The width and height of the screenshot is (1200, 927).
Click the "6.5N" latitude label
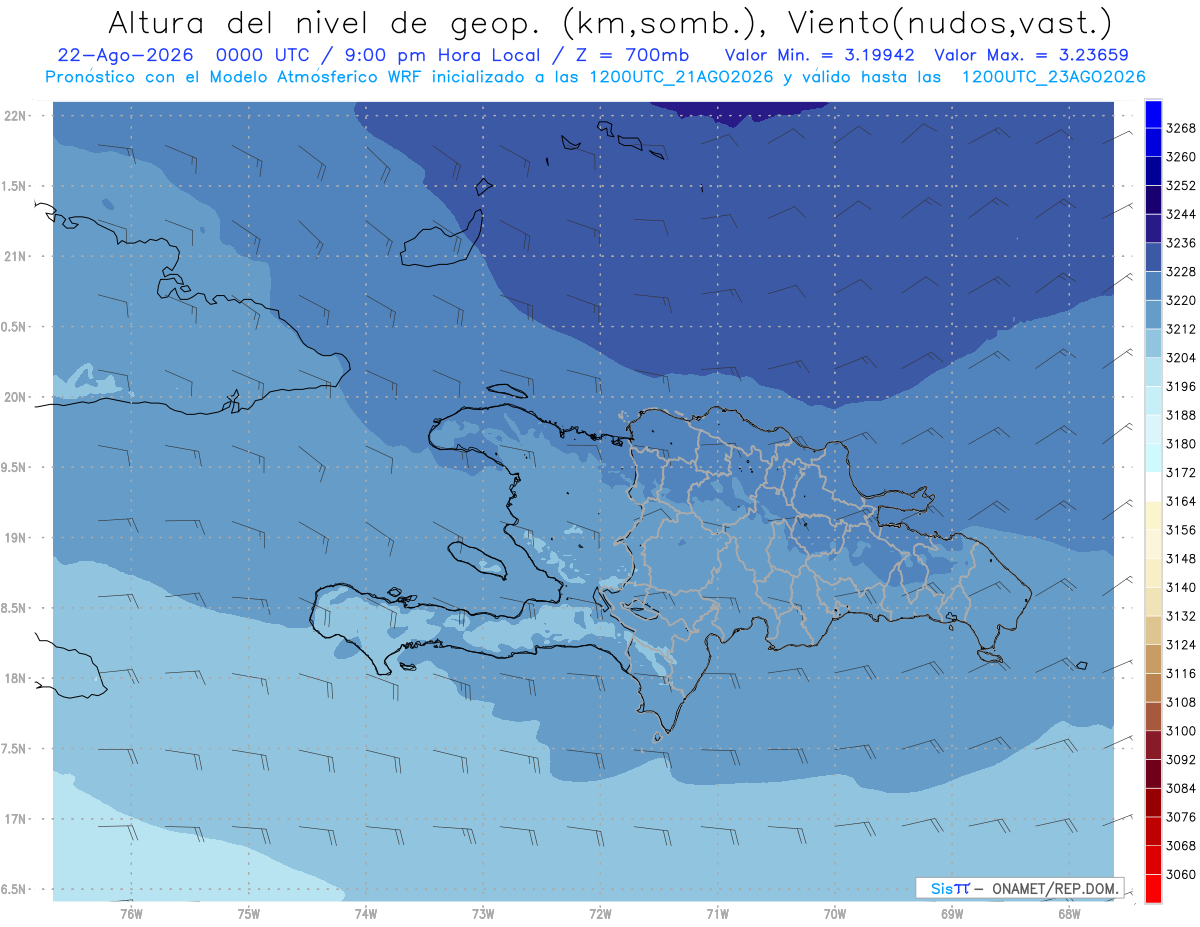tap(14, 889)
